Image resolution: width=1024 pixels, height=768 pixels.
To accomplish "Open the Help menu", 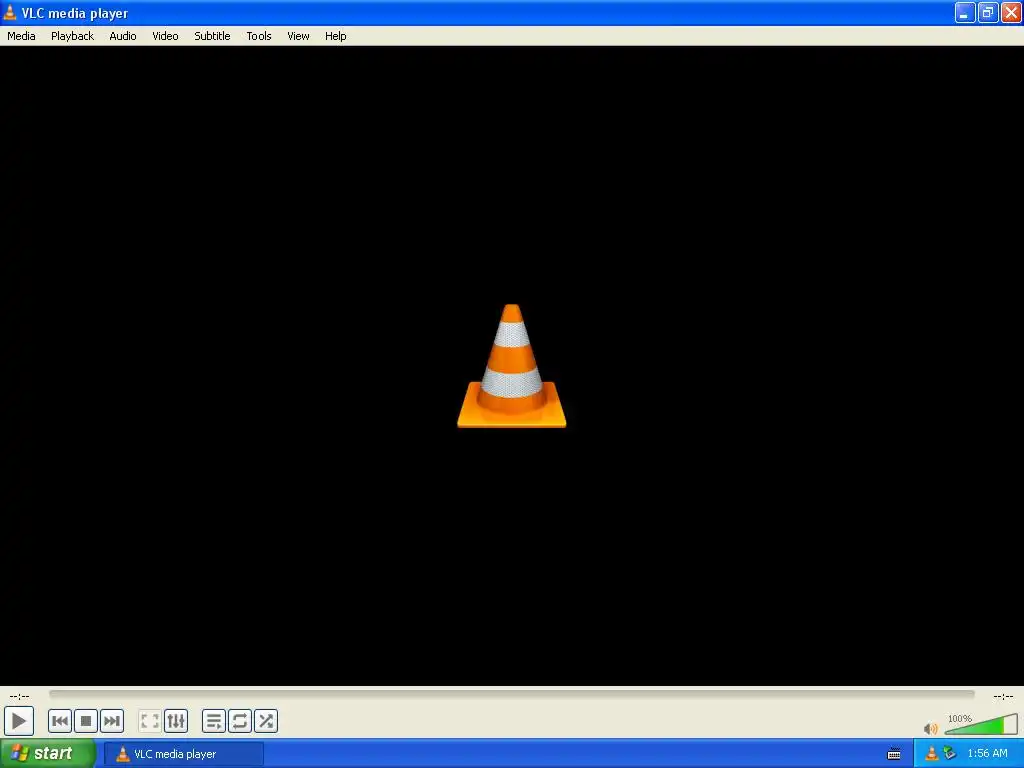I will tap(336, 36).
